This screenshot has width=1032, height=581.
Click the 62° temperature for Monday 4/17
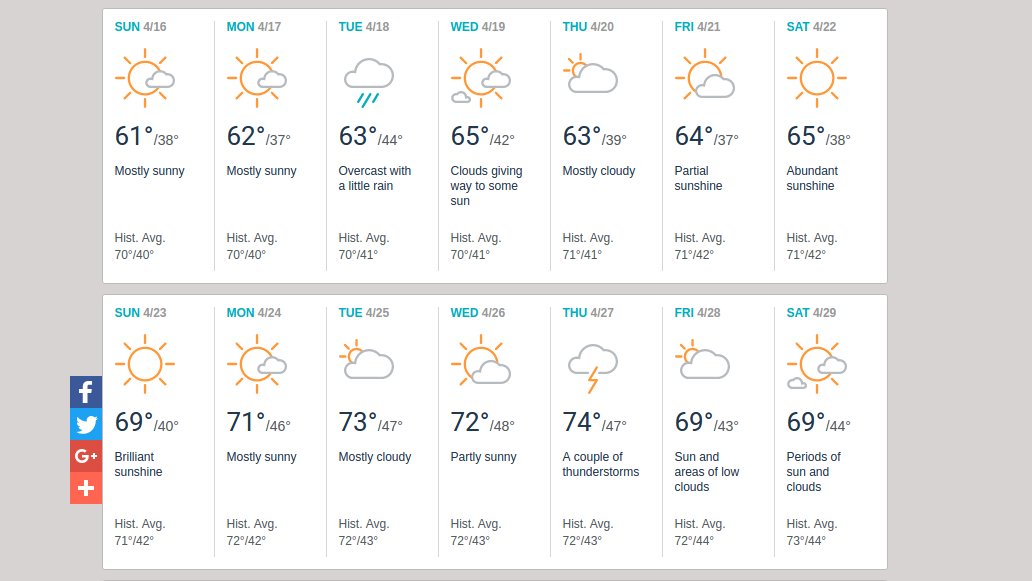click(x=246, y=137)
